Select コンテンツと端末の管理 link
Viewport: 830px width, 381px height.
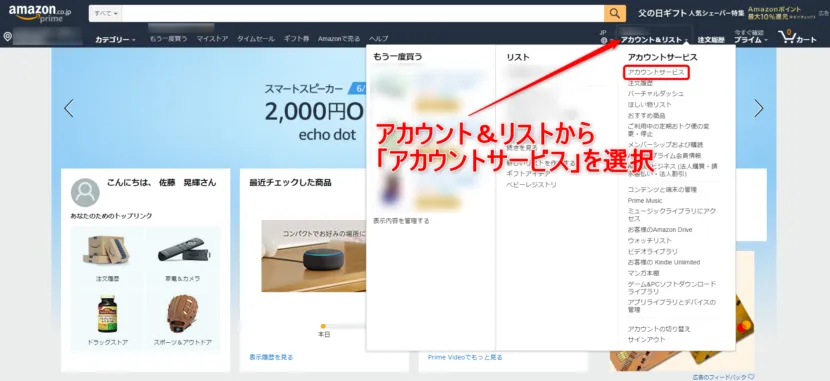click(662, 189)
